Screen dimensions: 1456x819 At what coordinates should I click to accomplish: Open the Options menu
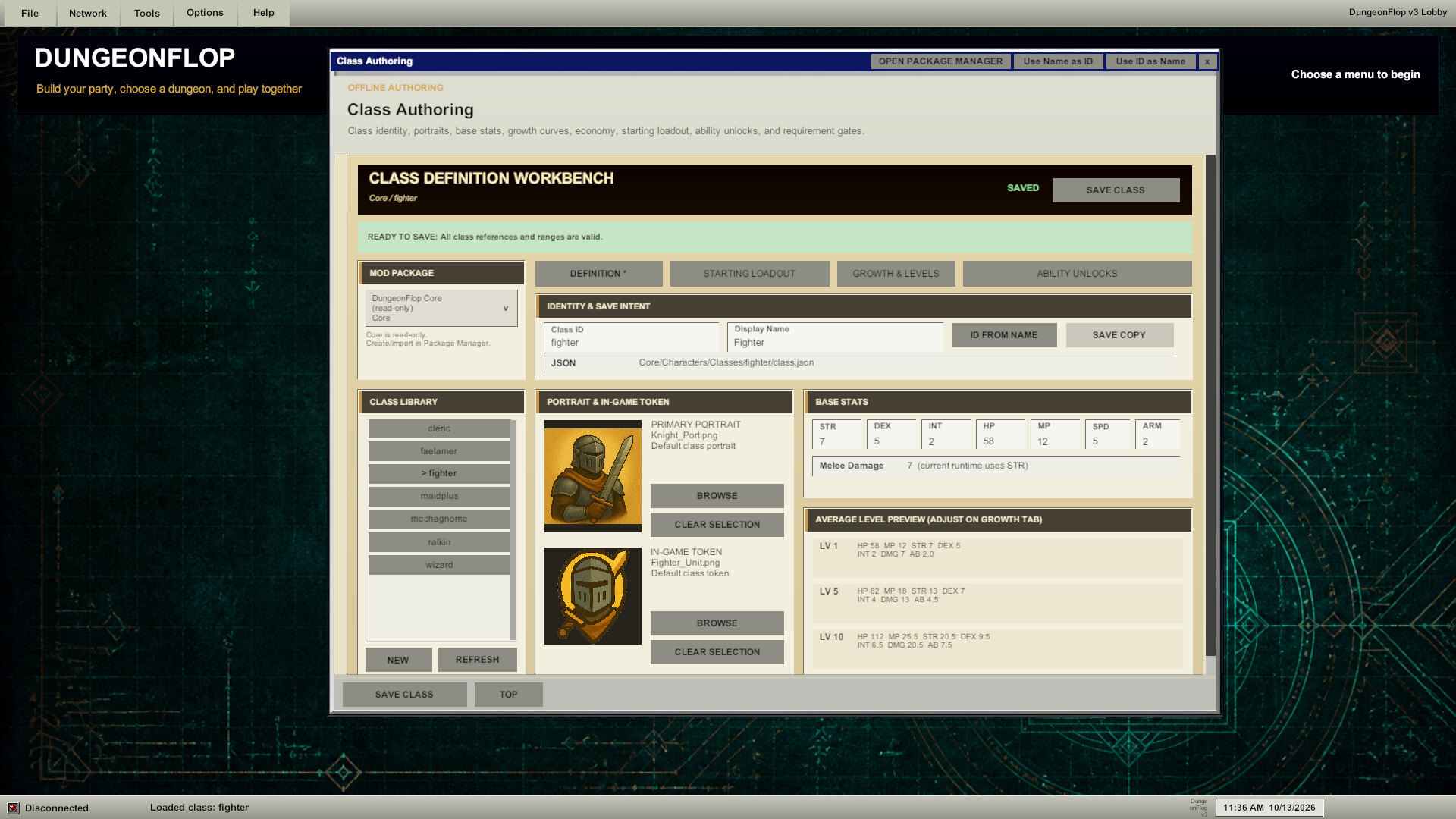coord(205,13)
